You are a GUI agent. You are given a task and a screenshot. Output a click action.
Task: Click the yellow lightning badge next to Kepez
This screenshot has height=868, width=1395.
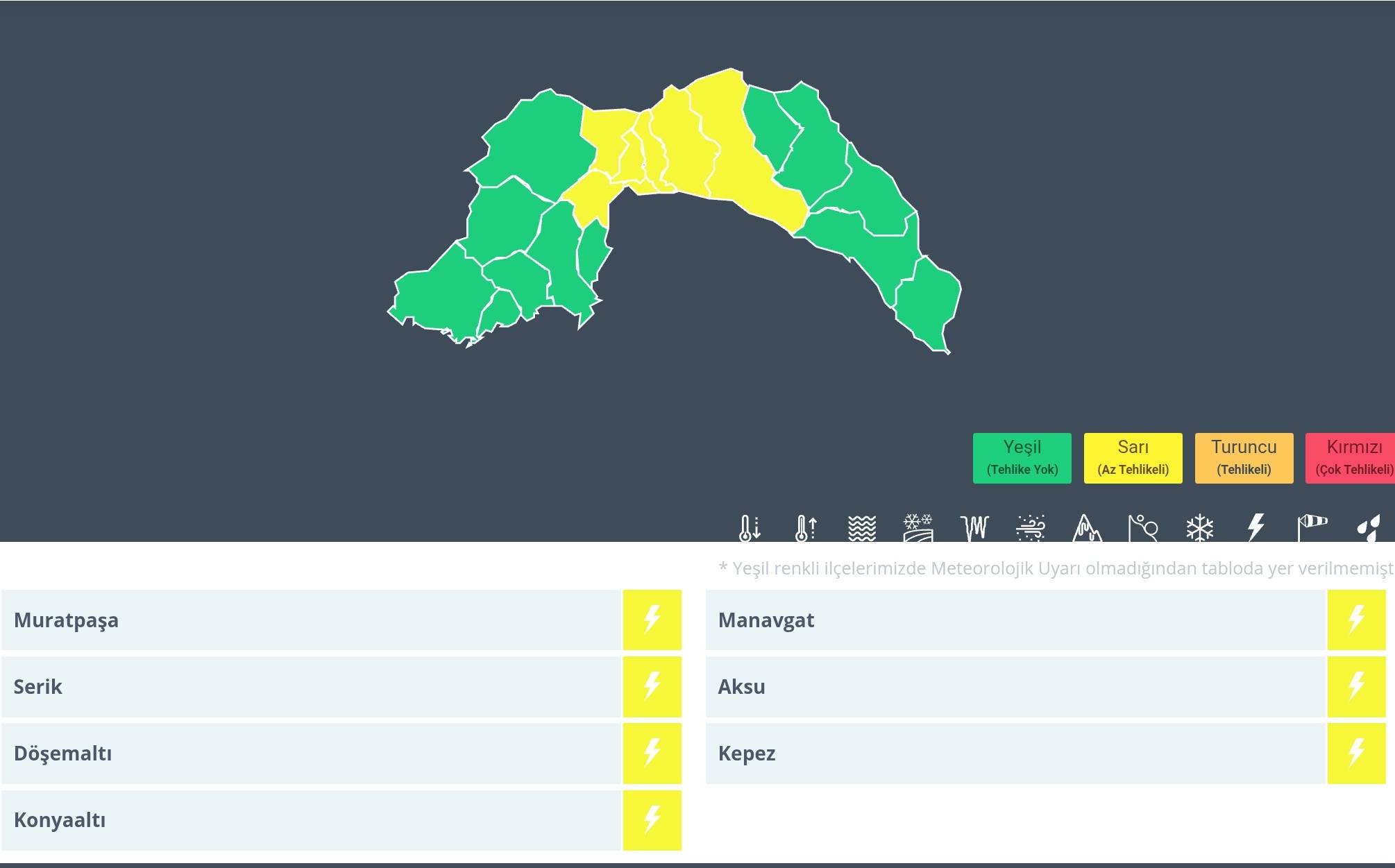[x=1356, y=754]
